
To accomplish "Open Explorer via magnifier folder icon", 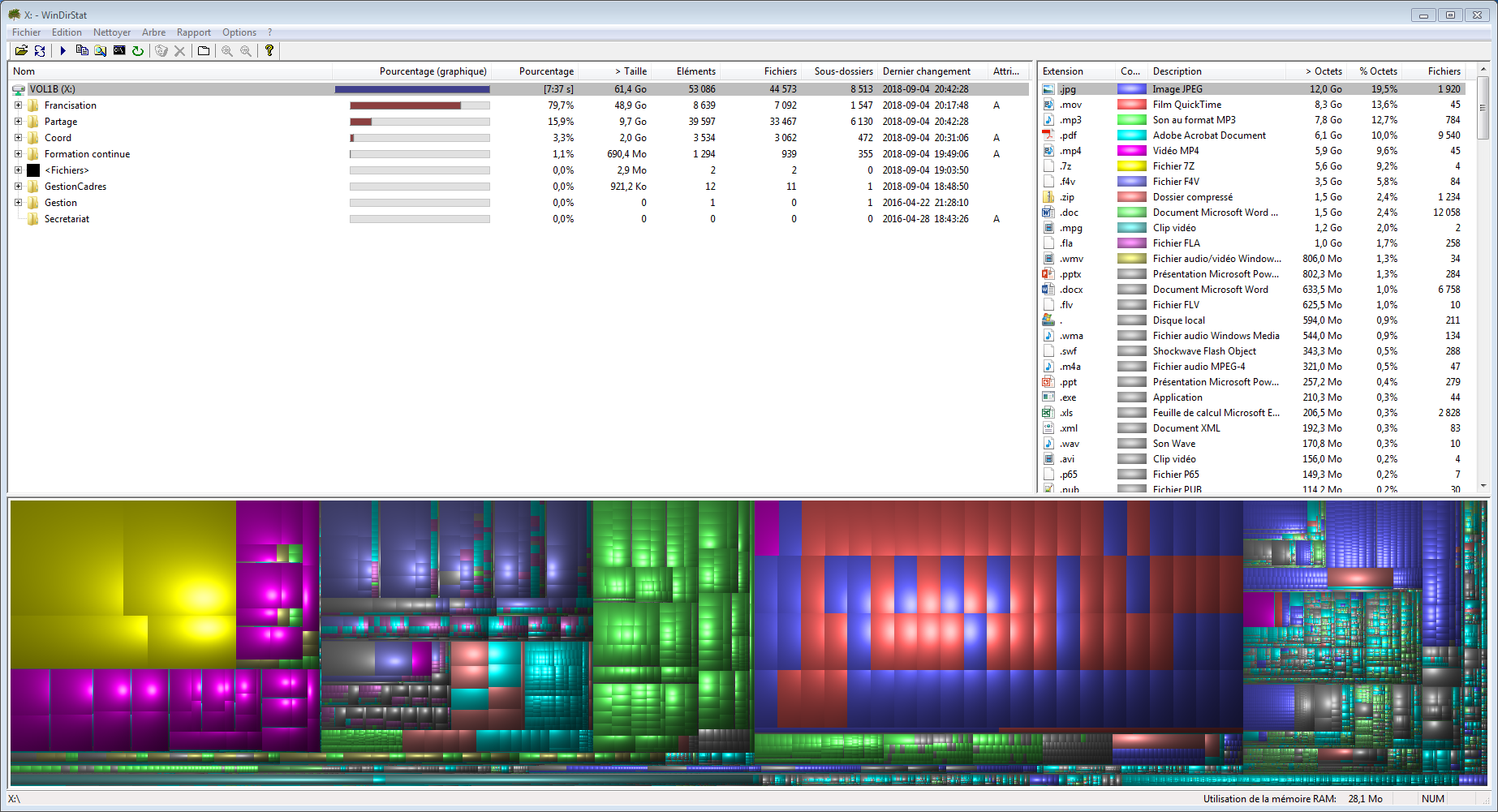I will click(x=101, y=50).
